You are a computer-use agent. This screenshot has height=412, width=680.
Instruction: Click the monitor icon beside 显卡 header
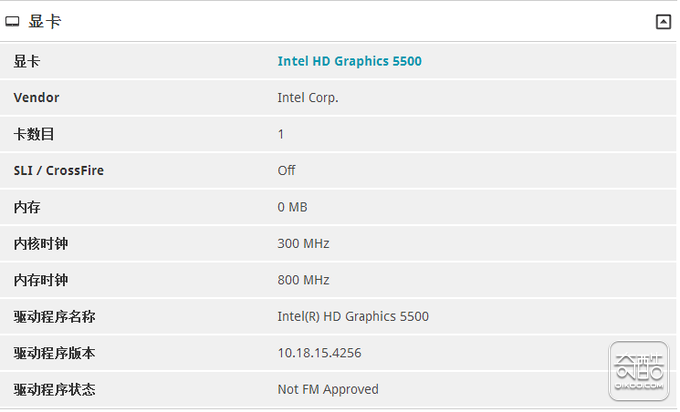click(x=12, y=21)
